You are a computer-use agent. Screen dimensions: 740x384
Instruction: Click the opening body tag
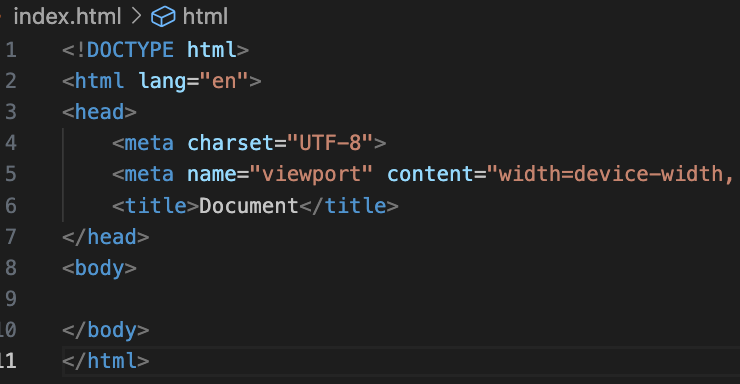pos(100,268)
